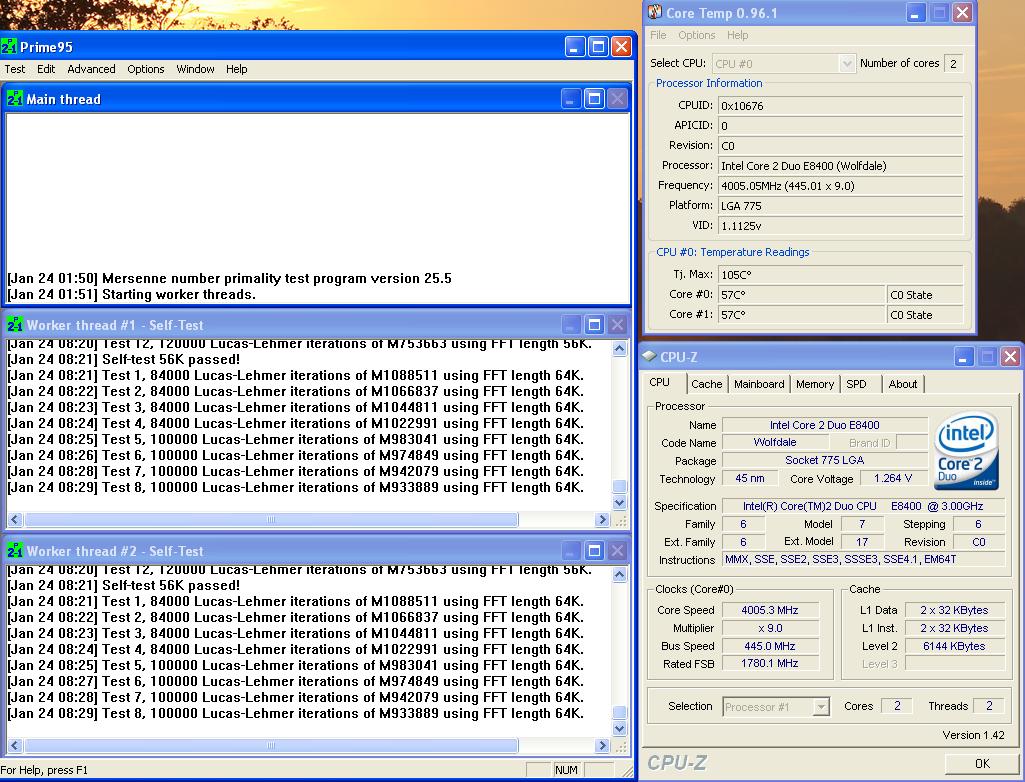The height and width of the screenshot is (782, 1025).
Task: Minimize the Prime95 window
Action: click(575, 47)
